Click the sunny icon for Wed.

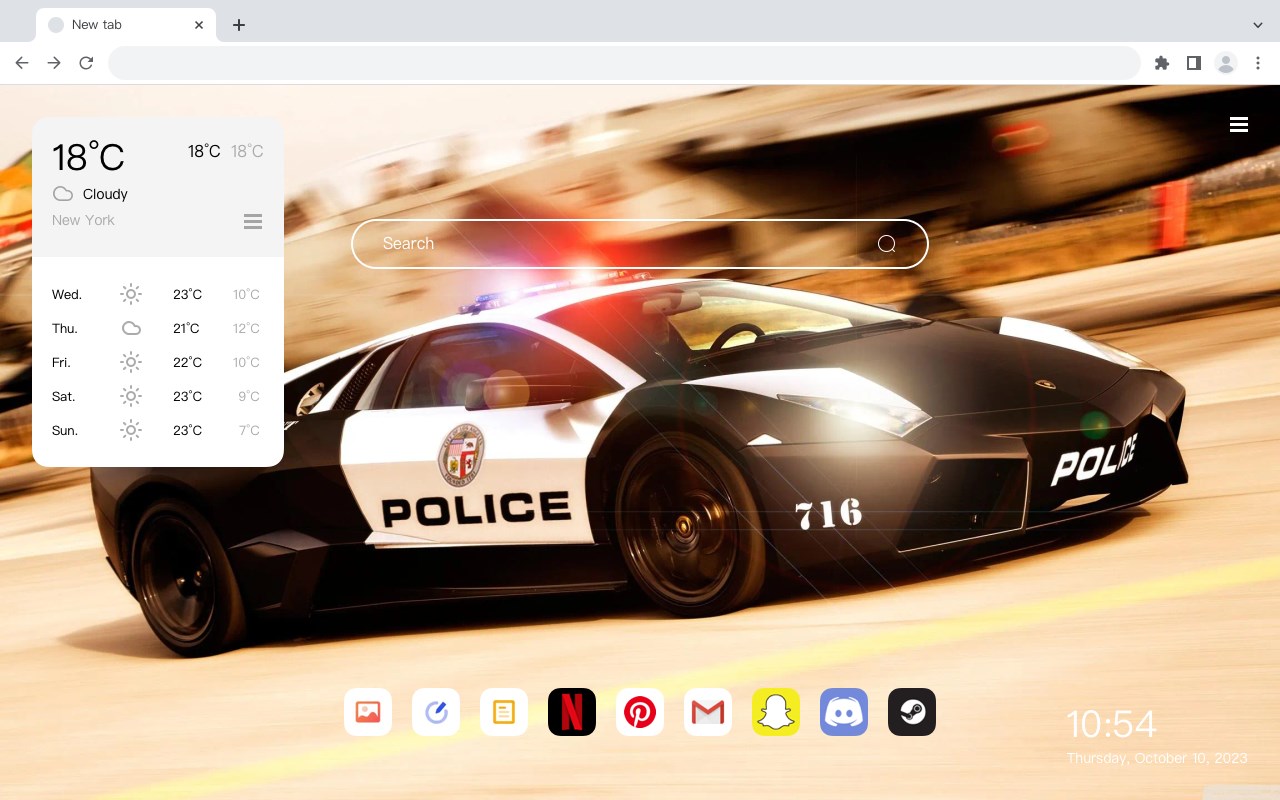[131, 294]
